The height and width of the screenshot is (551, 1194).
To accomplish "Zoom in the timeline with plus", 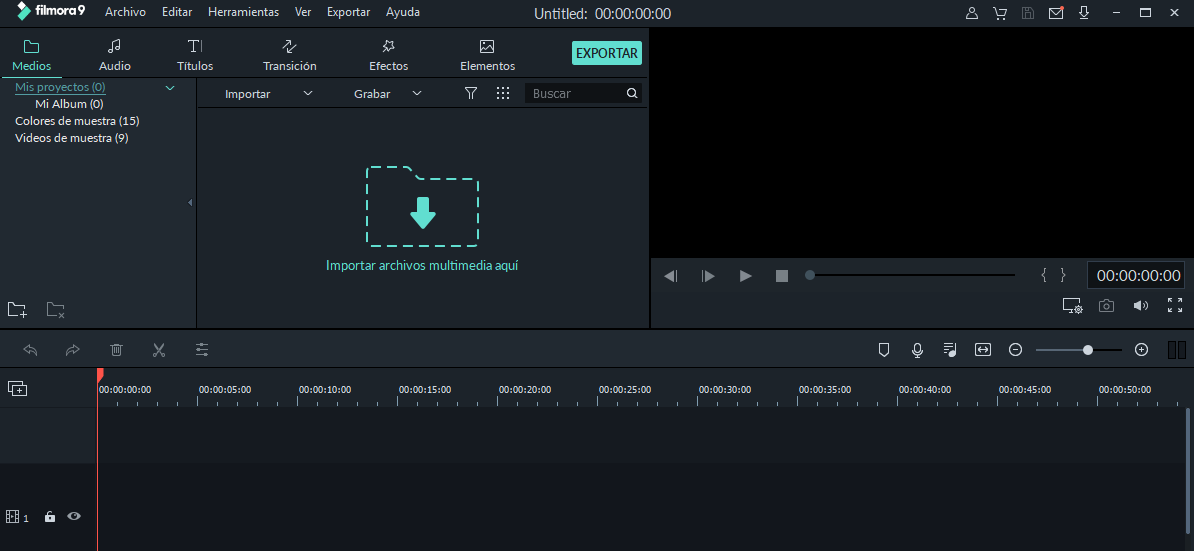I will [x=1141, y=350].
